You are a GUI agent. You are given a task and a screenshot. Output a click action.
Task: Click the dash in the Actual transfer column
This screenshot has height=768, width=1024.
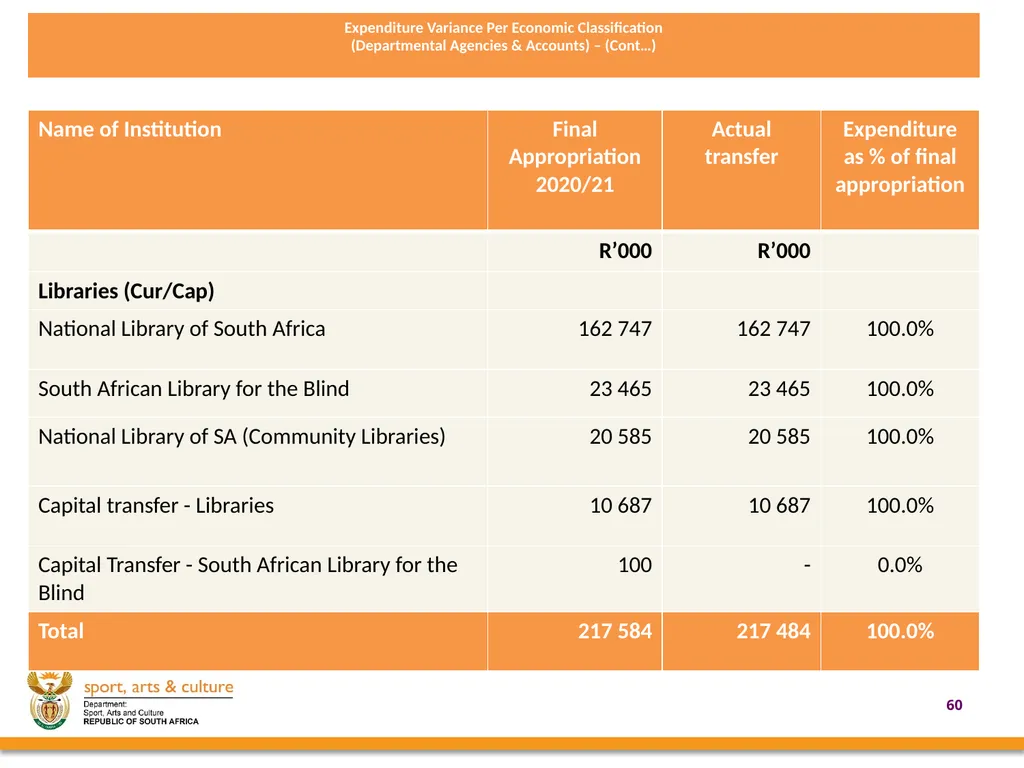(807, 566)
